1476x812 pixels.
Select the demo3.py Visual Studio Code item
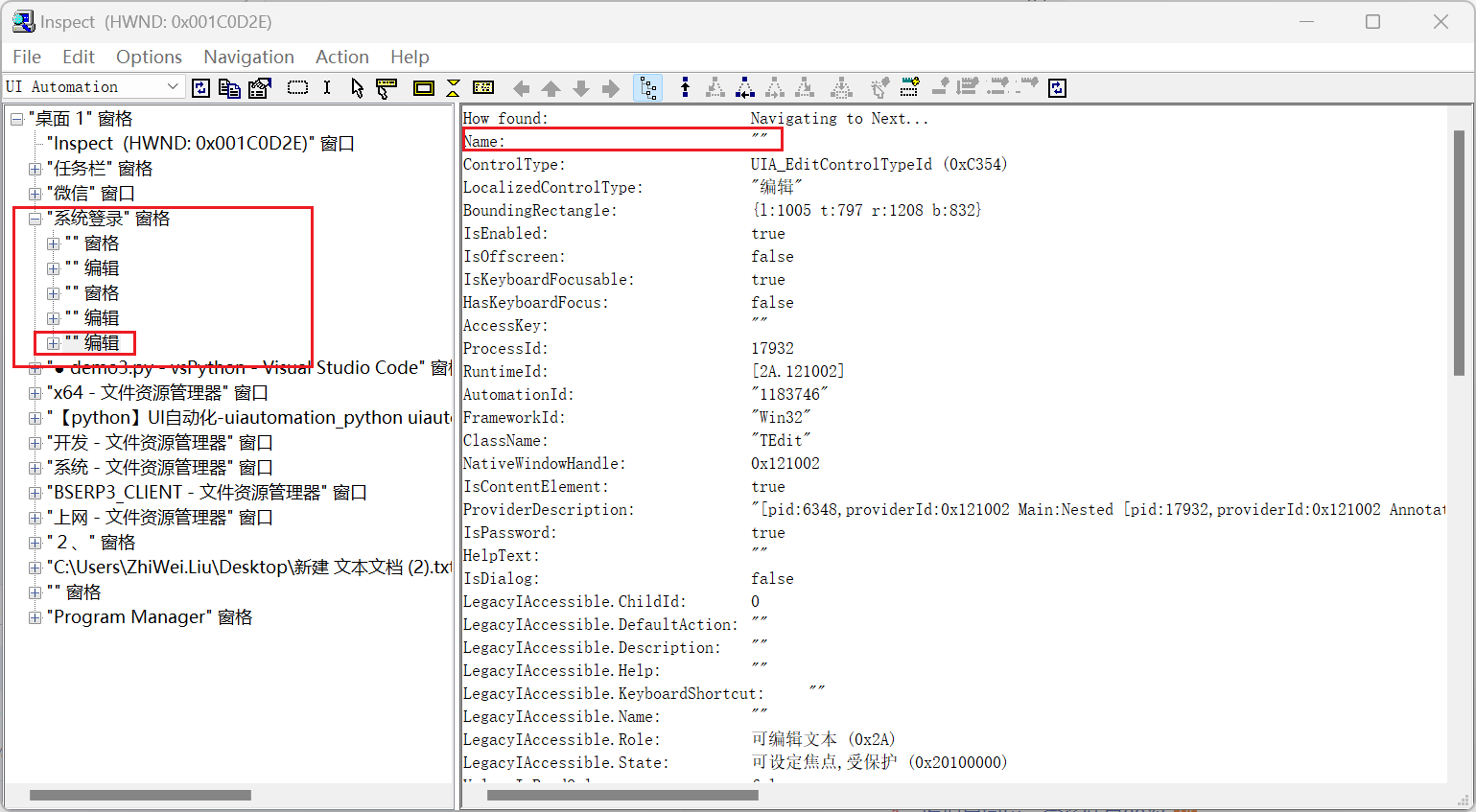(x=249, y=368)
